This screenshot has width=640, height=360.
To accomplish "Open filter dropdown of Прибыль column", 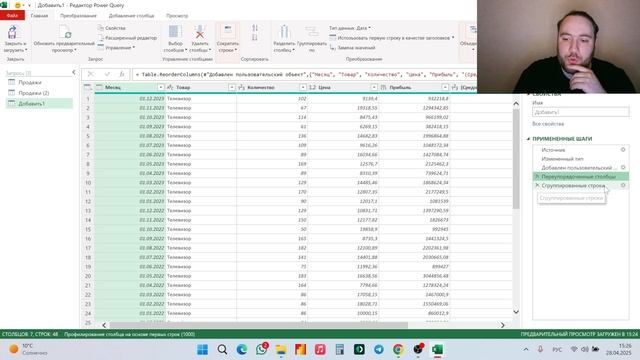I will tap(445, 87).
